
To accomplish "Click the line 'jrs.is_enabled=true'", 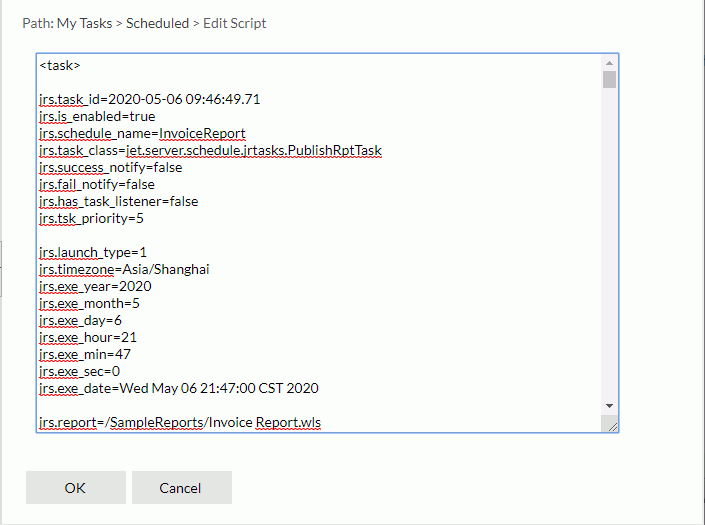I will pos(97,116).
